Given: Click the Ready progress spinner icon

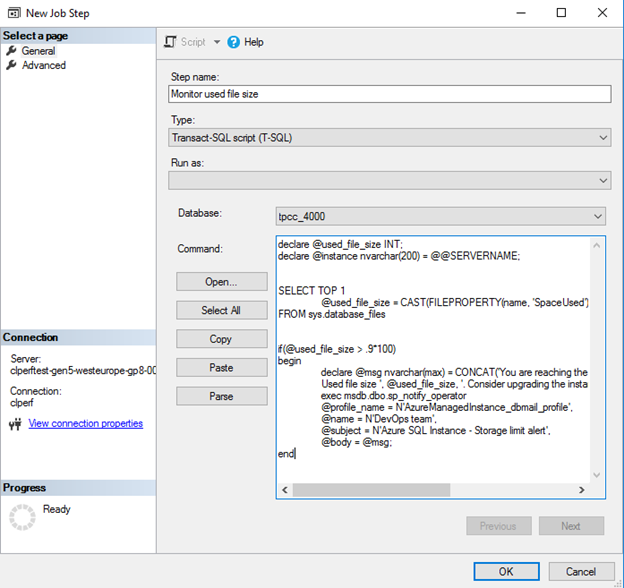Looking at the screenshot, I should click(22, 517).
